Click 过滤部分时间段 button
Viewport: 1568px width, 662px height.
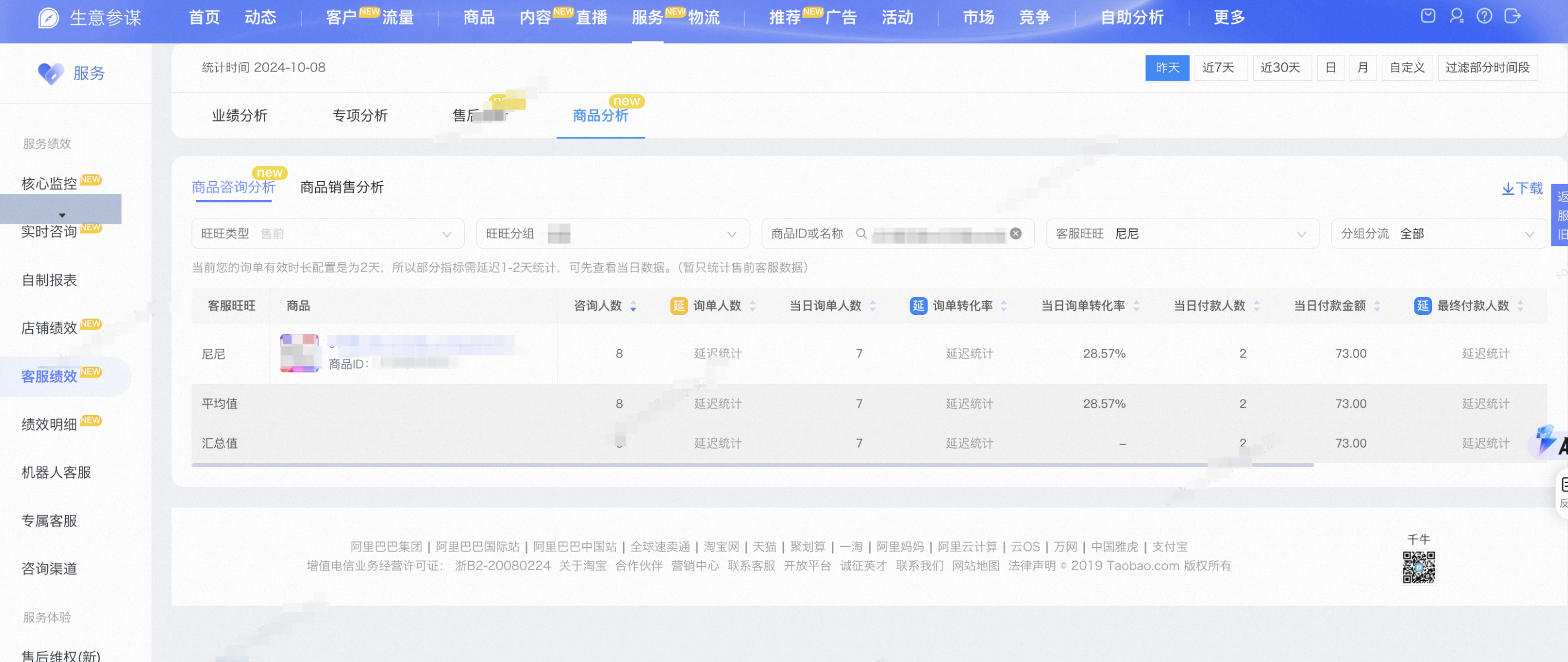(1487, 67)
